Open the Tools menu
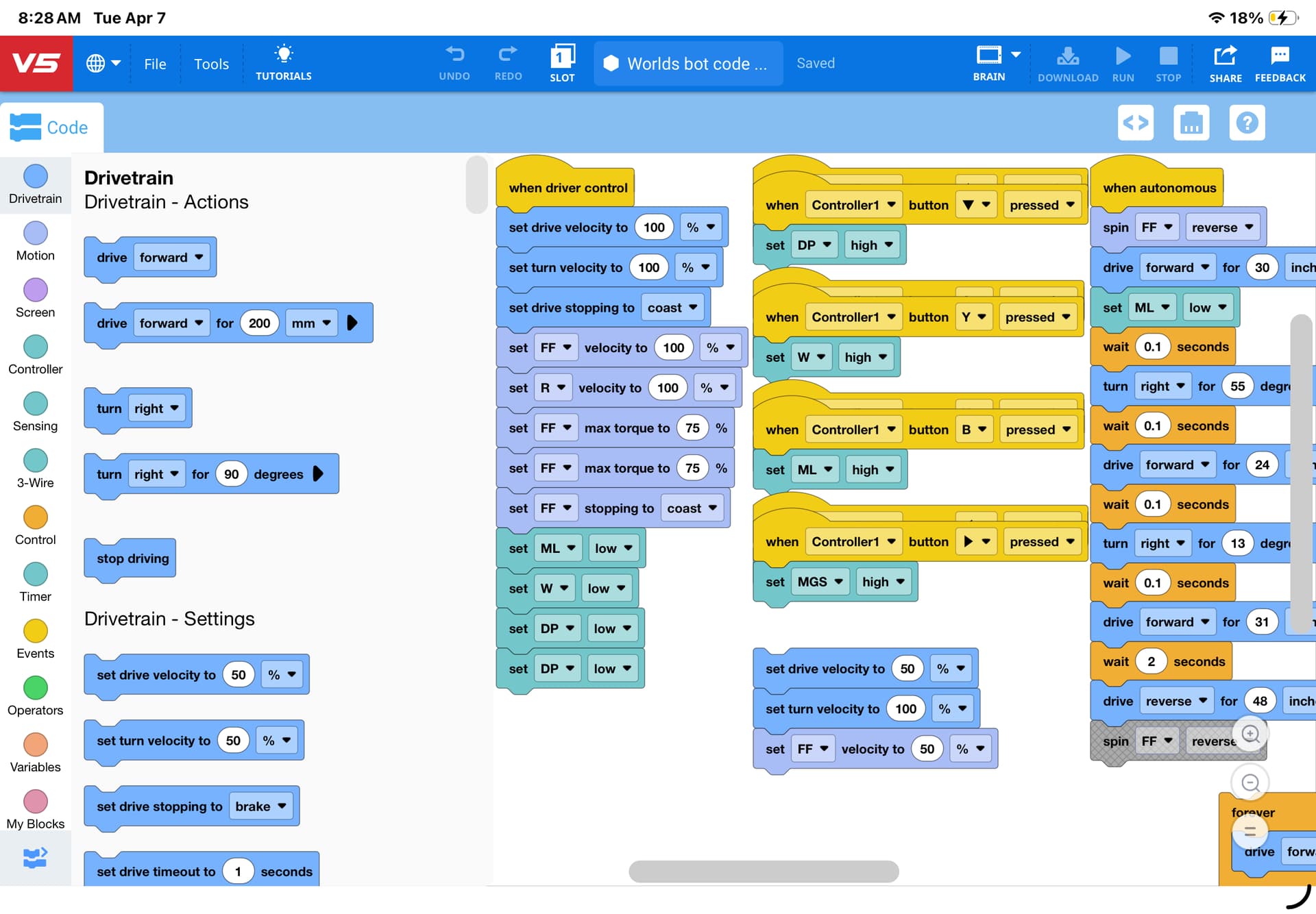Image resolution: width=1316 pixels, height=914 pixels. [211, 64]
